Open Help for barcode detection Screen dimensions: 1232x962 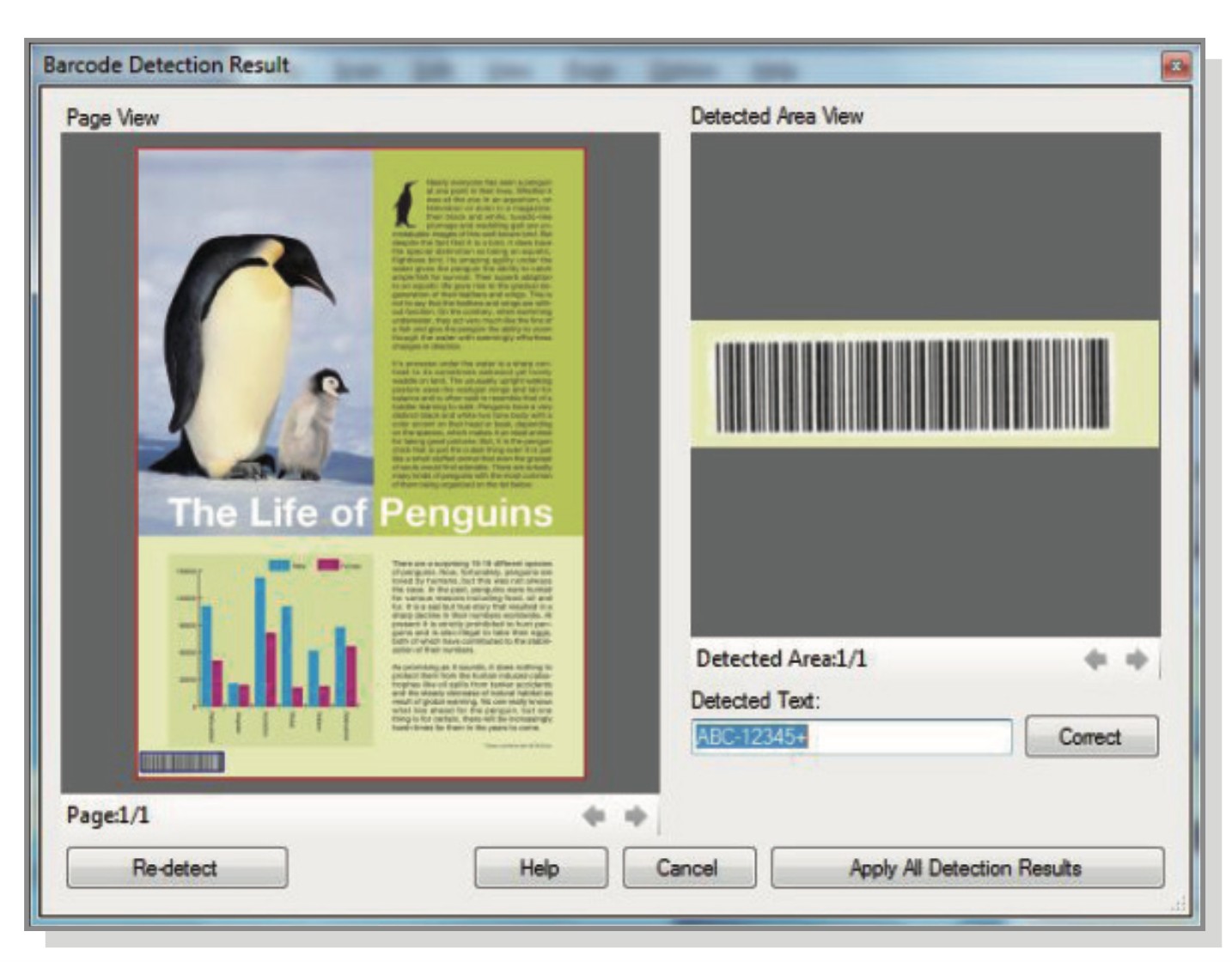click(x=540, y=868)
